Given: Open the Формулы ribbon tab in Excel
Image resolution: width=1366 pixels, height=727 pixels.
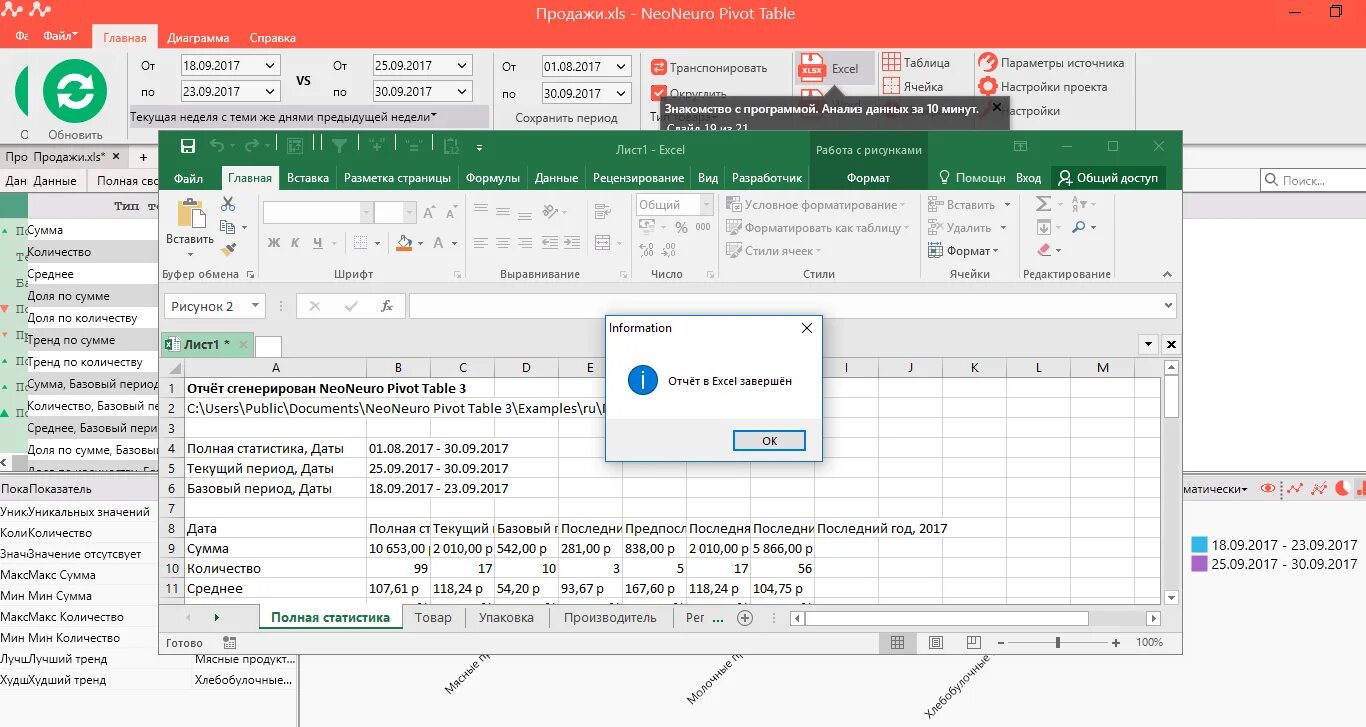Looking at the screenshot, I should coord(493,178).
